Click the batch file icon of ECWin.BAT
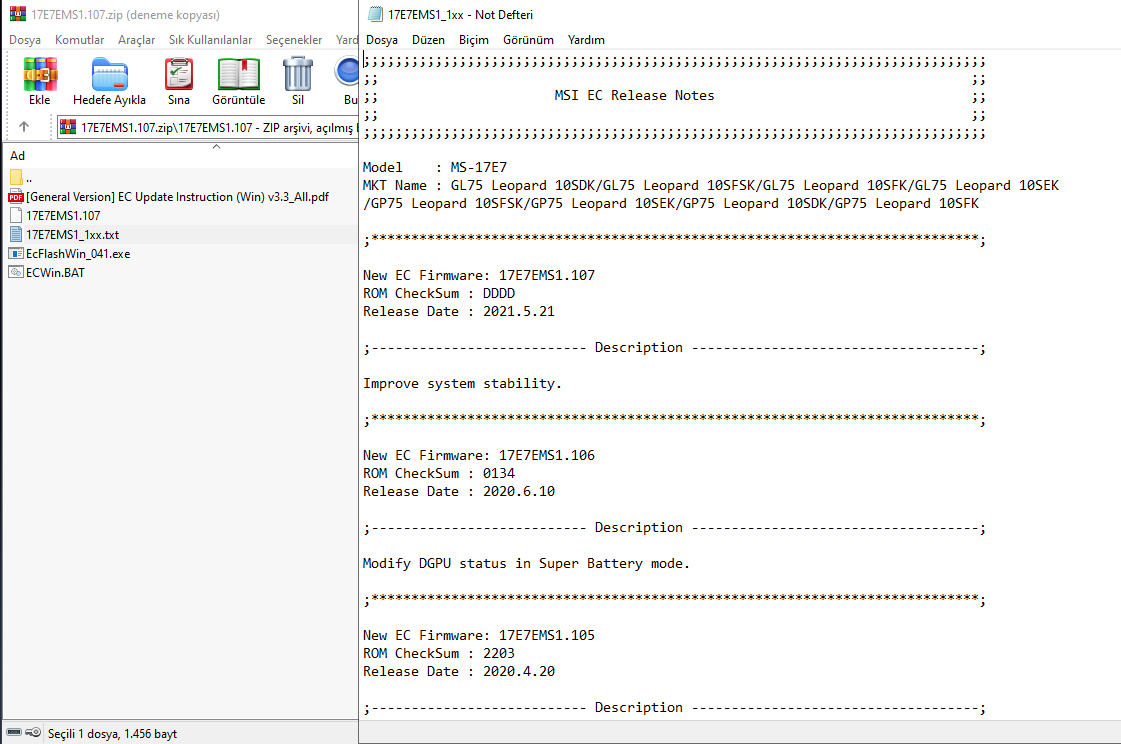 pos(16,272)
